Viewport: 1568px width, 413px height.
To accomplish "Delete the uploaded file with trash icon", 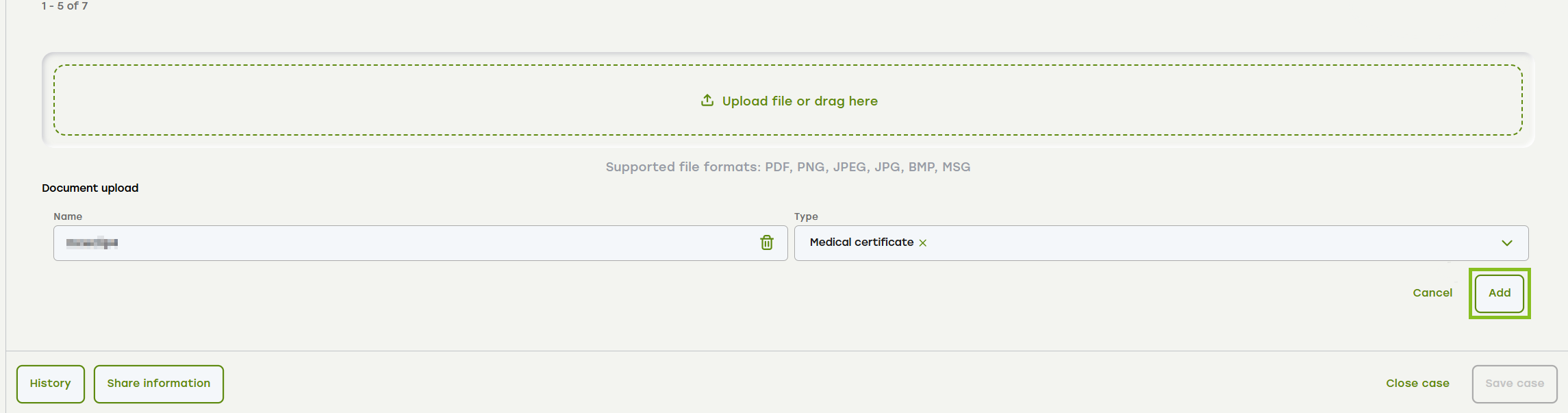I will 767,242.
